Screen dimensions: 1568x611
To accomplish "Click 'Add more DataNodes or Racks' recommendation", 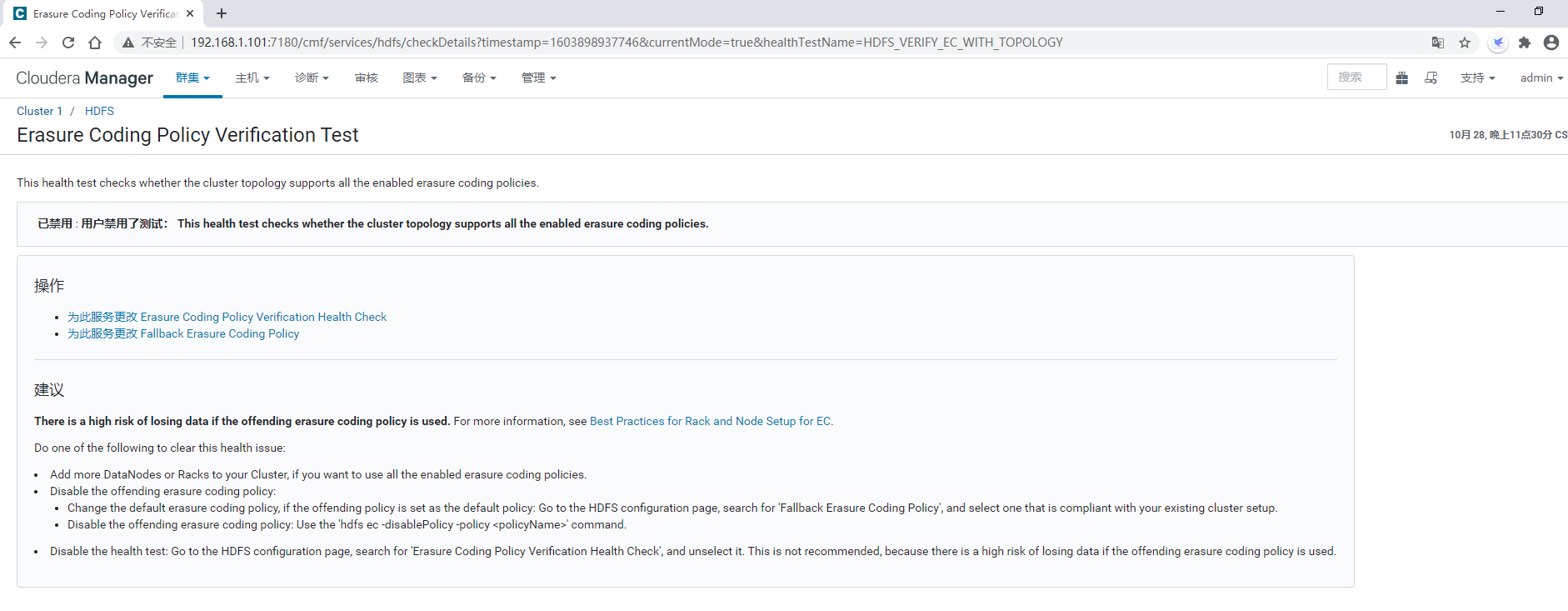I will click(x=318, y=474).
